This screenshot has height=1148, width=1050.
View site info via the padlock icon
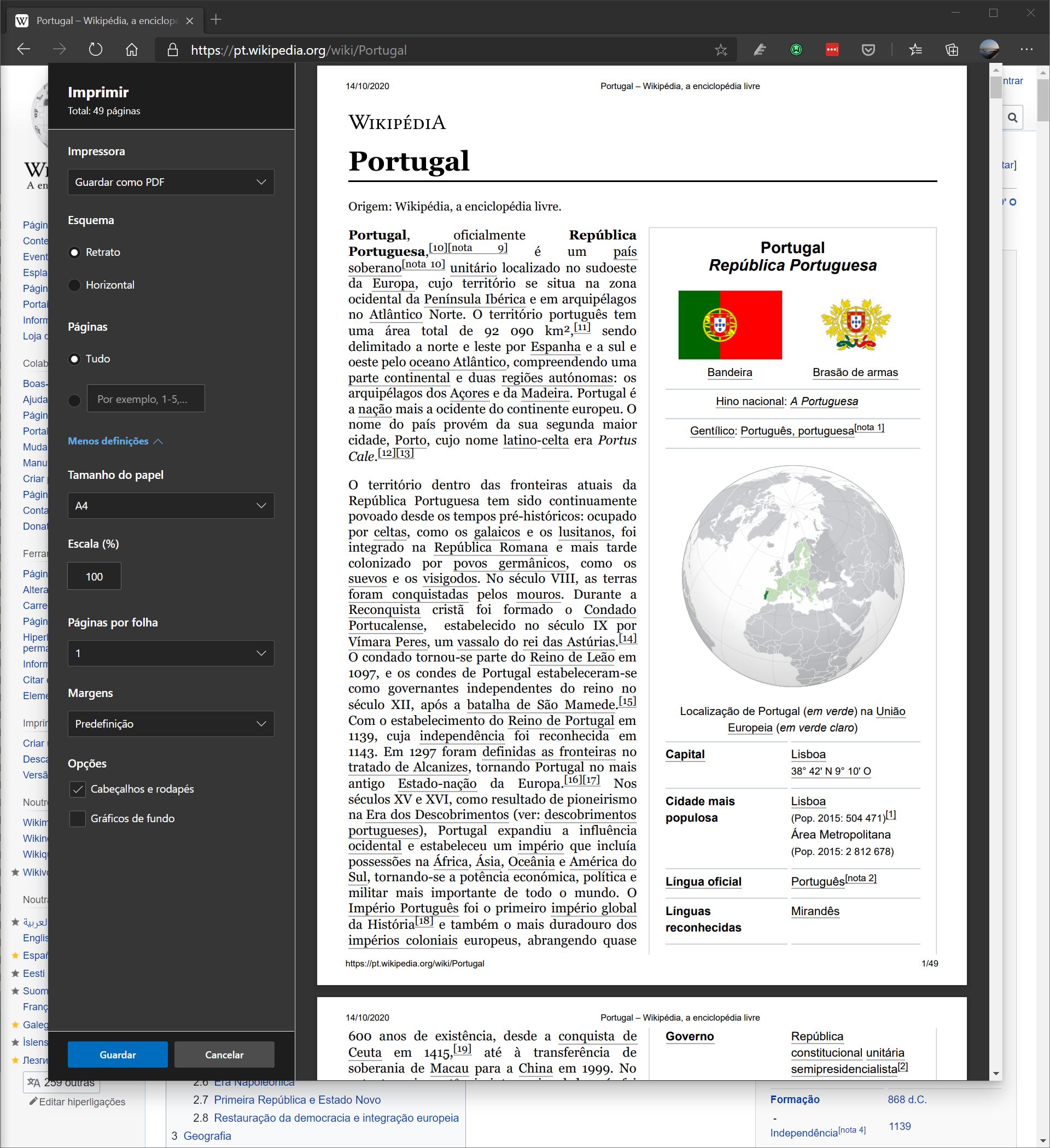(172, 50)
